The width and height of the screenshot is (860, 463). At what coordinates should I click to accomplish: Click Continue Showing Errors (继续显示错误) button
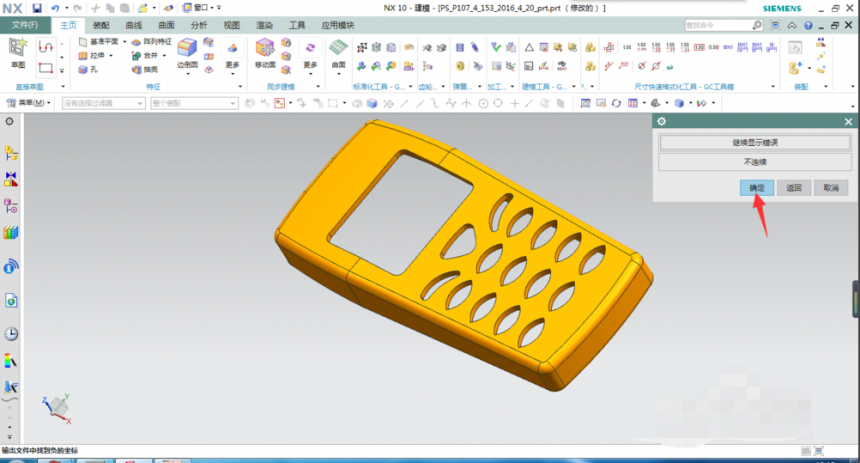click(x=755, y=143)
